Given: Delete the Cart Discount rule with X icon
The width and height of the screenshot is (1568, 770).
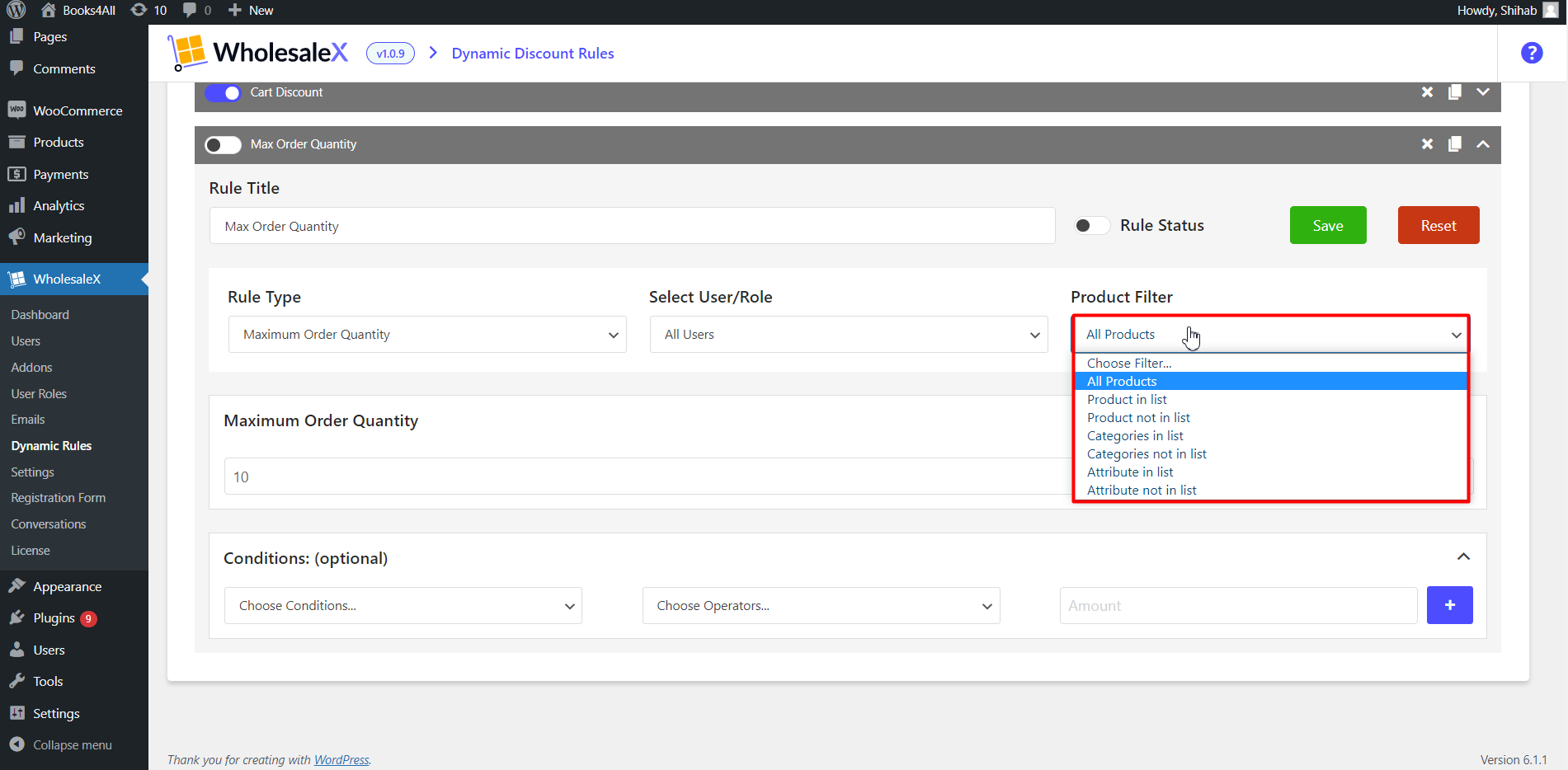Looking at the screenshot, I should tap(1427, 92).
